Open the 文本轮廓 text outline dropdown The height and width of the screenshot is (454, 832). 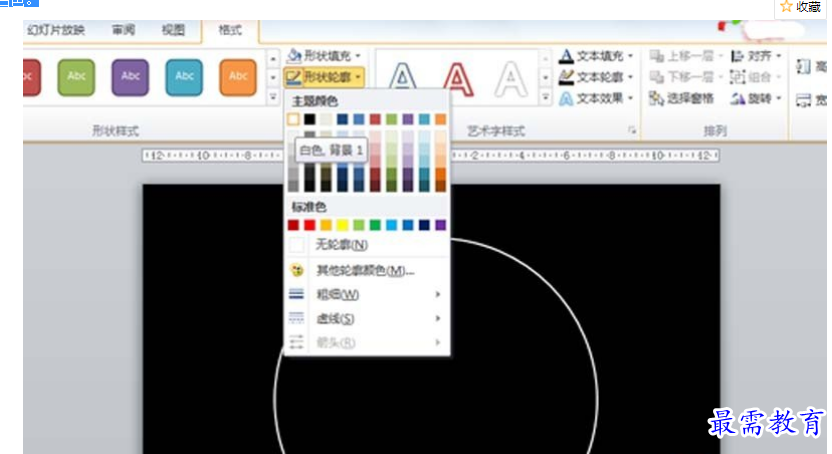click(x=596, y=77)
